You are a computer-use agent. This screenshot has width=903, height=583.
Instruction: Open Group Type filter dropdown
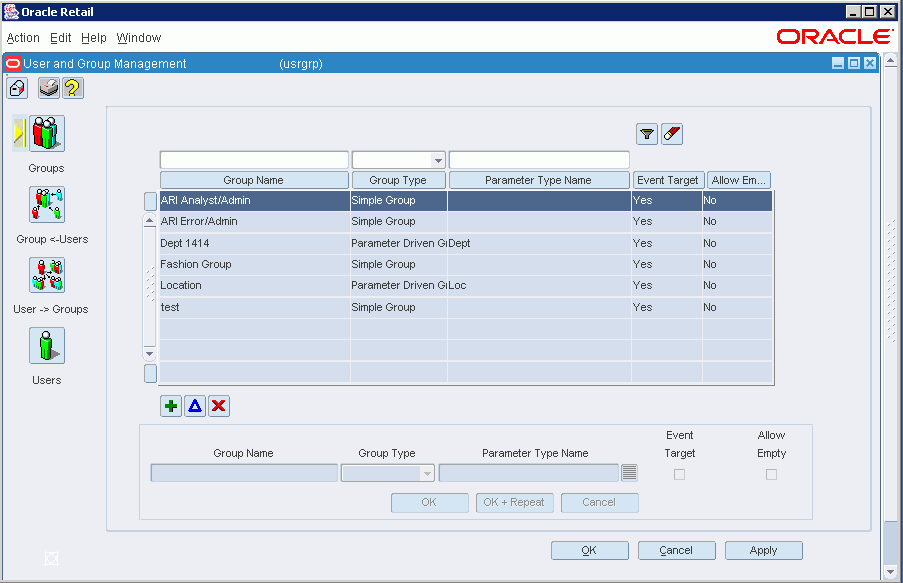(438, 160)
